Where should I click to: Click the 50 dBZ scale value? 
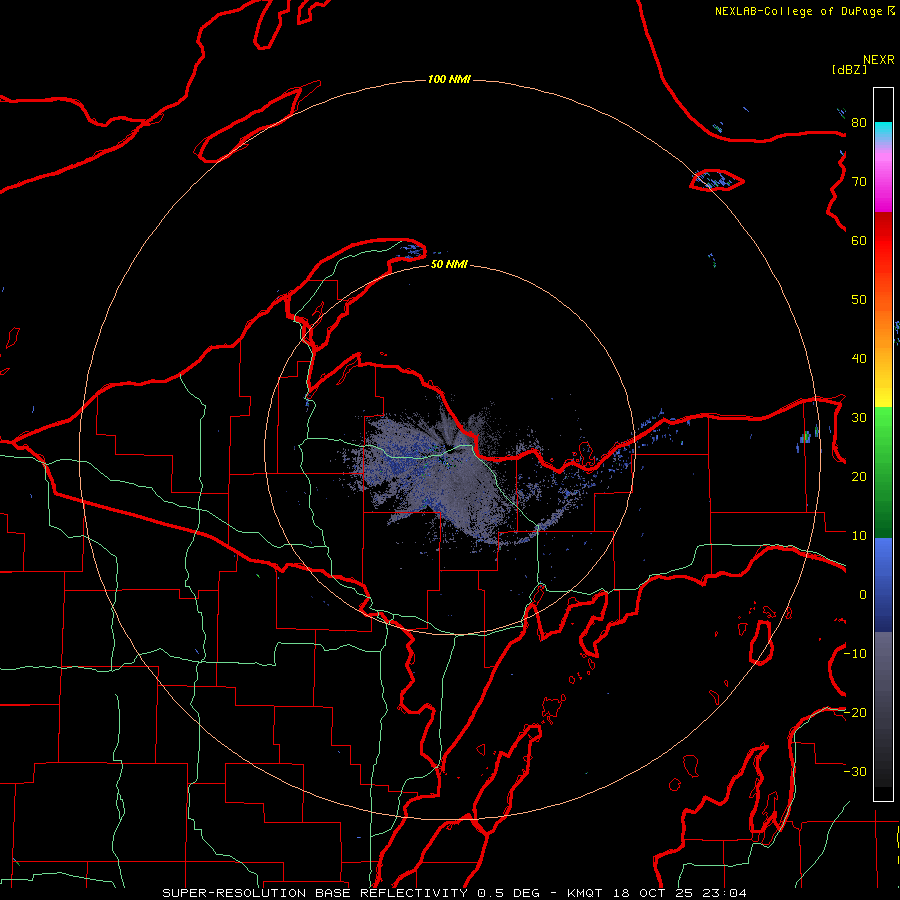(x=859, y=300)
